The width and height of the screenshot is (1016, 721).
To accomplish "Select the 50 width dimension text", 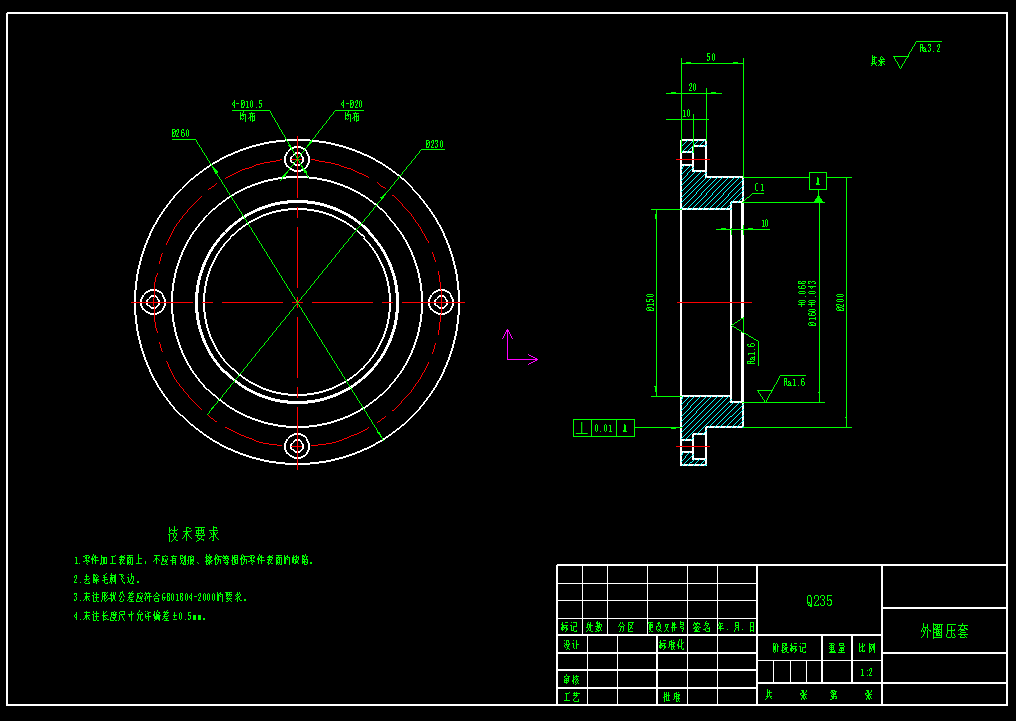I will 711,57.
